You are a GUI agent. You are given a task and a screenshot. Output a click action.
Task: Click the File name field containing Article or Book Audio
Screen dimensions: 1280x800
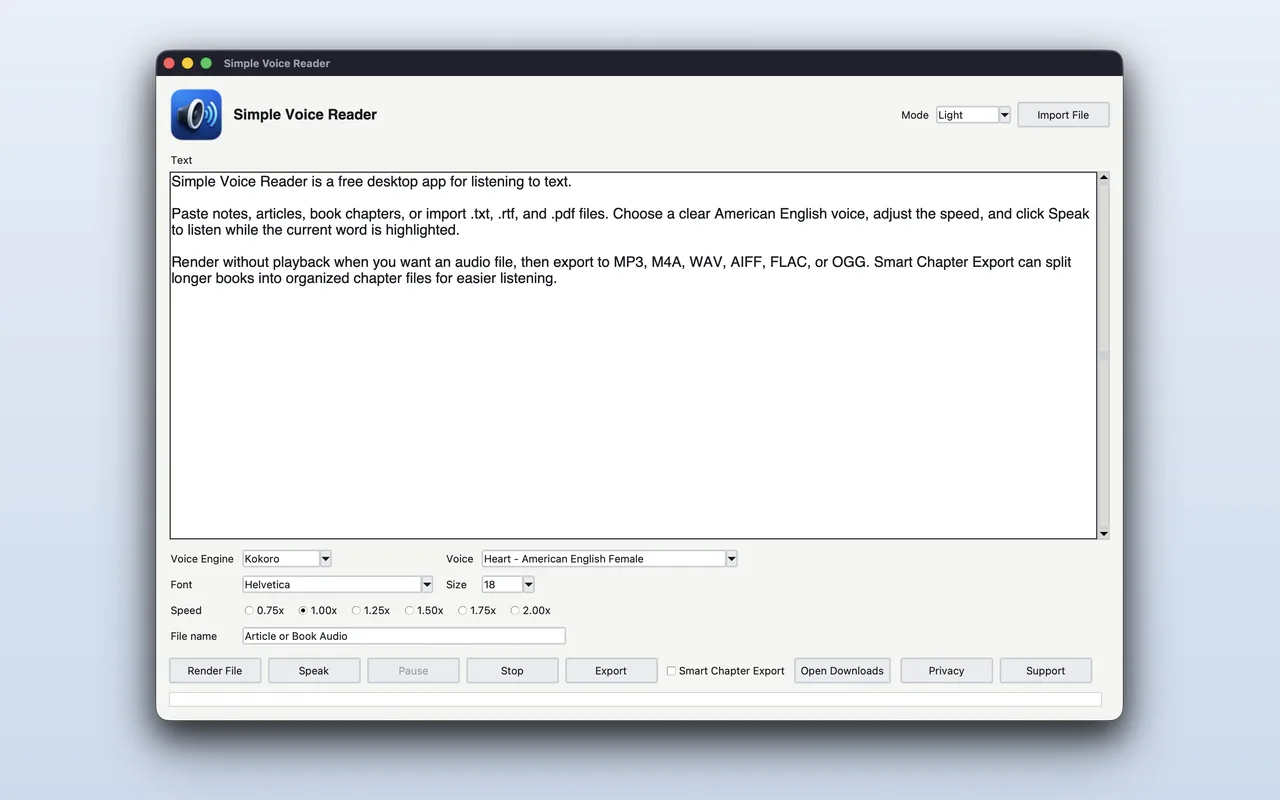(404, 636)
